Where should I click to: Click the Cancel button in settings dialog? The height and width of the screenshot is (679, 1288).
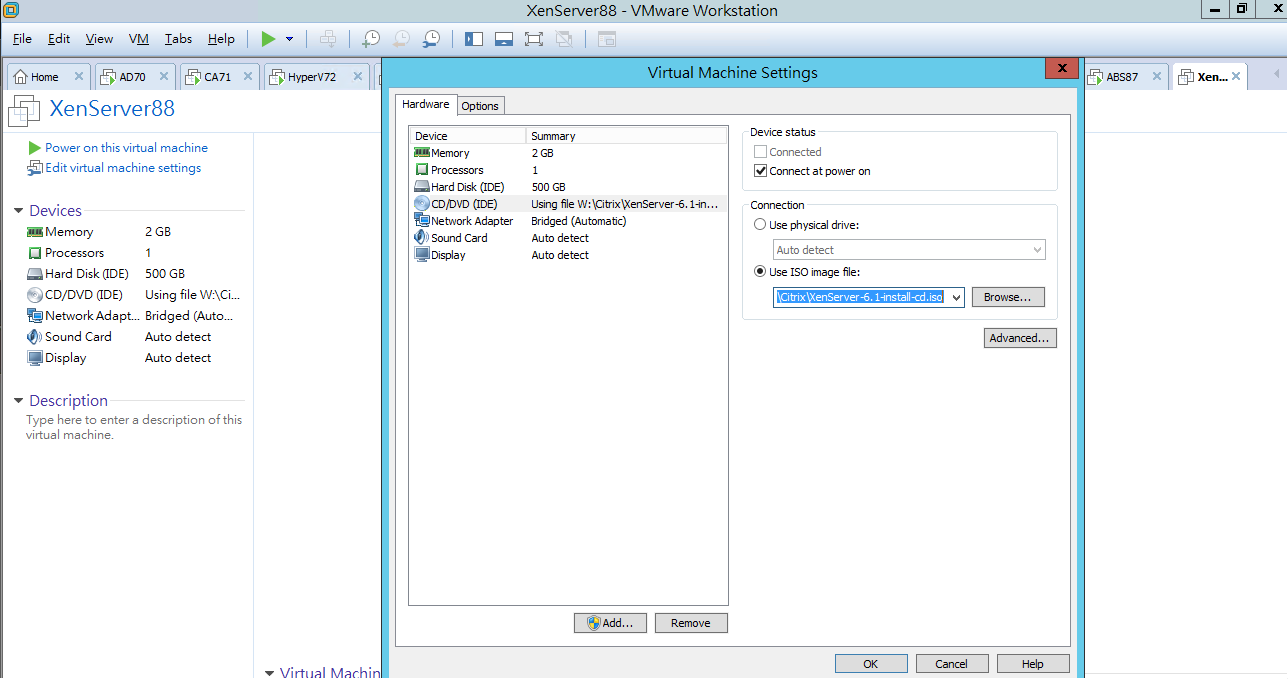[952, 664]
